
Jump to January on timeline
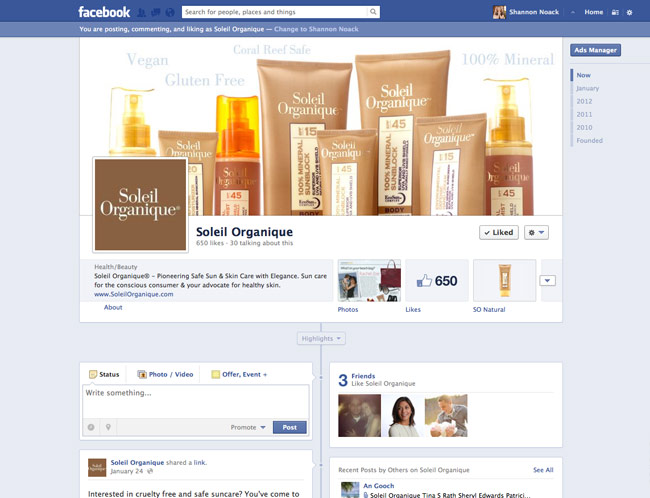tap(587, 88)
